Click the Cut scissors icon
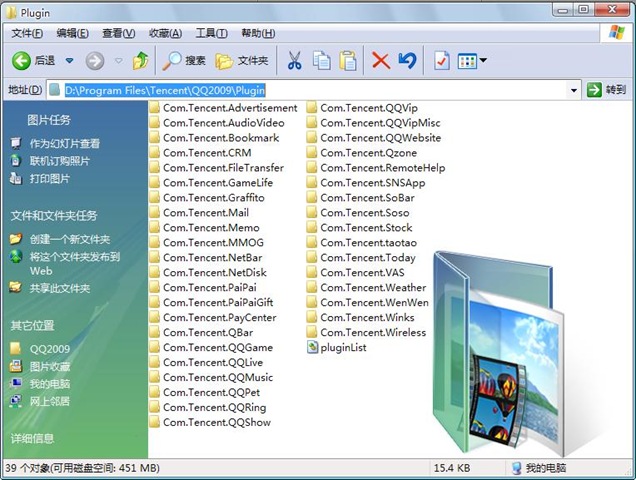 click(x=294, y=61)
